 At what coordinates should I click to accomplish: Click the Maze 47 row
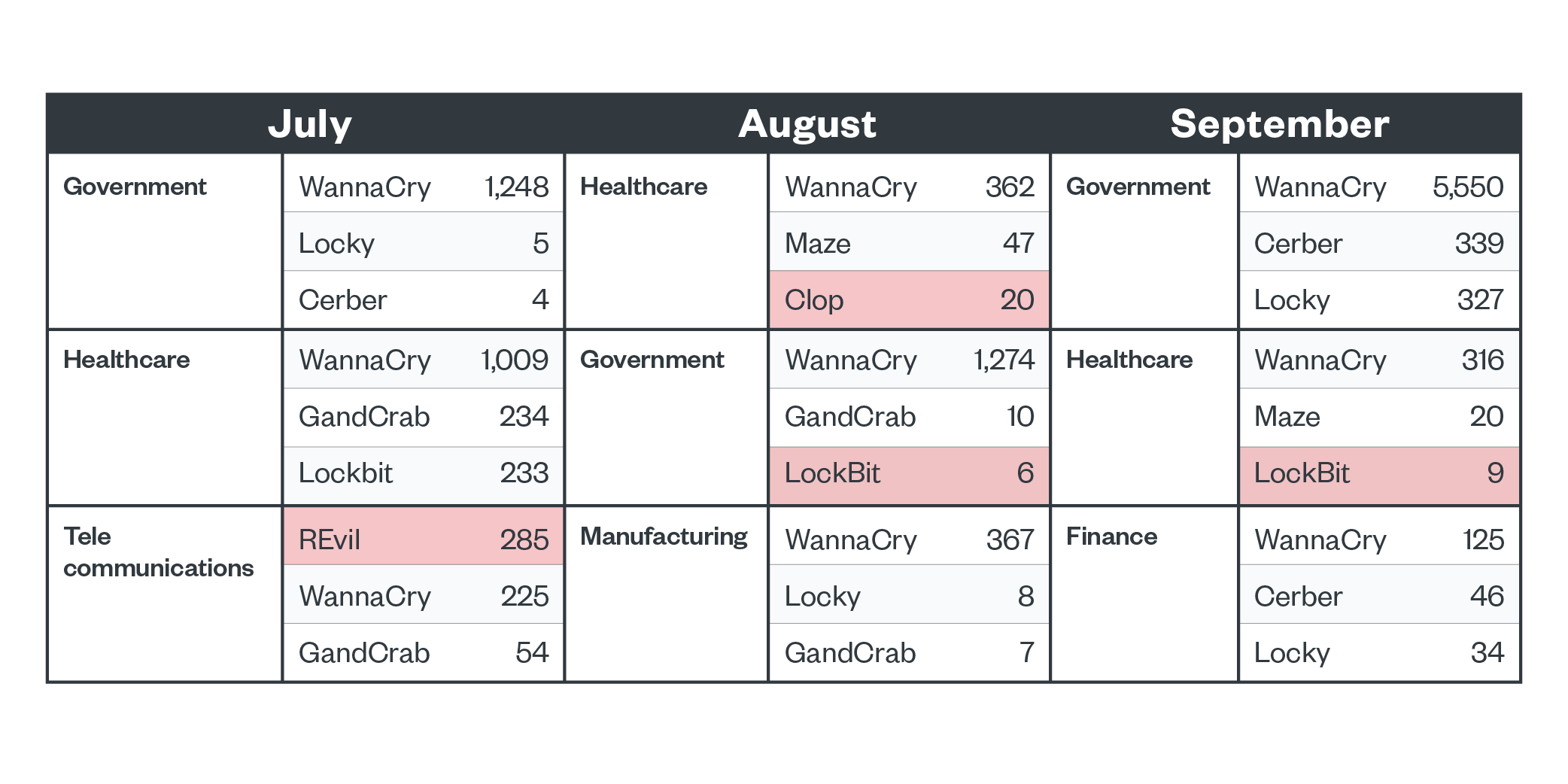point(909,243)
